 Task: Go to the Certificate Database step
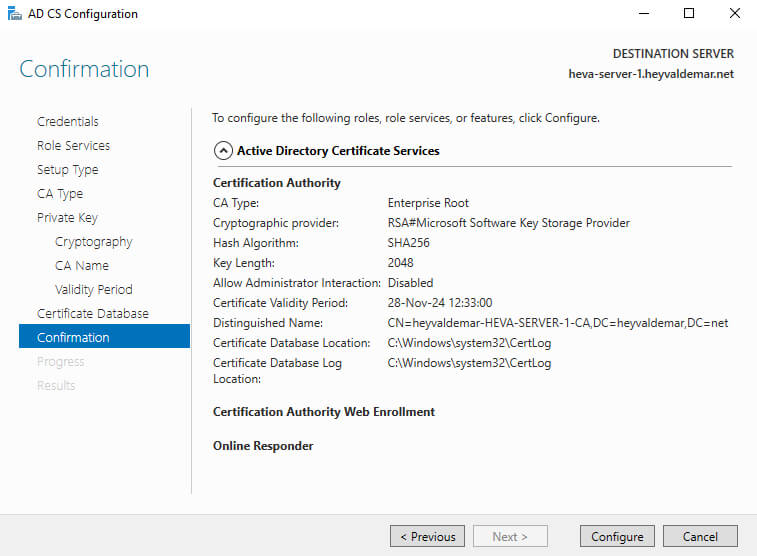point(93,314)
